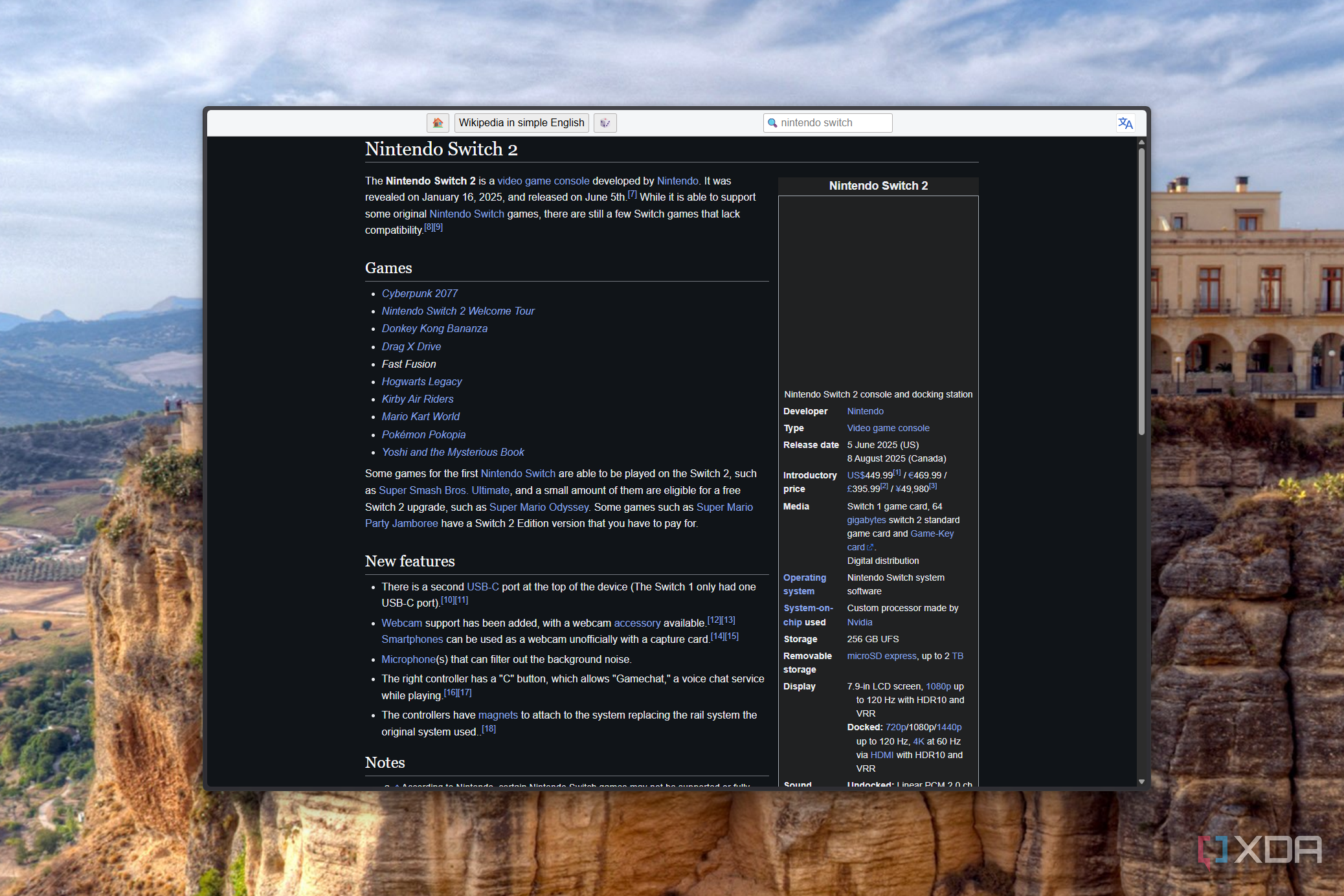Open the Hogwarts Legacy link
1344x896 pixels.
[x=421, y=381]
